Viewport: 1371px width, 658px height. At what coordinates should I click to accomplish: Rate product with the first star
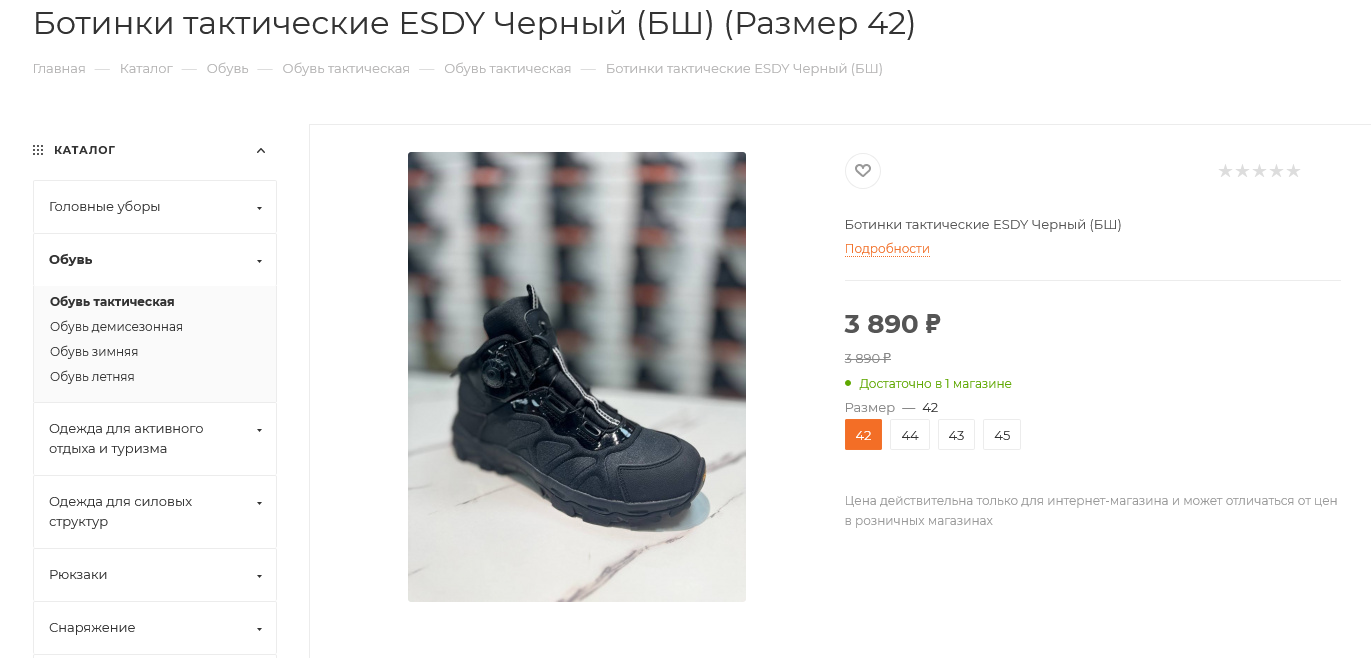(x=1225, y=171)
